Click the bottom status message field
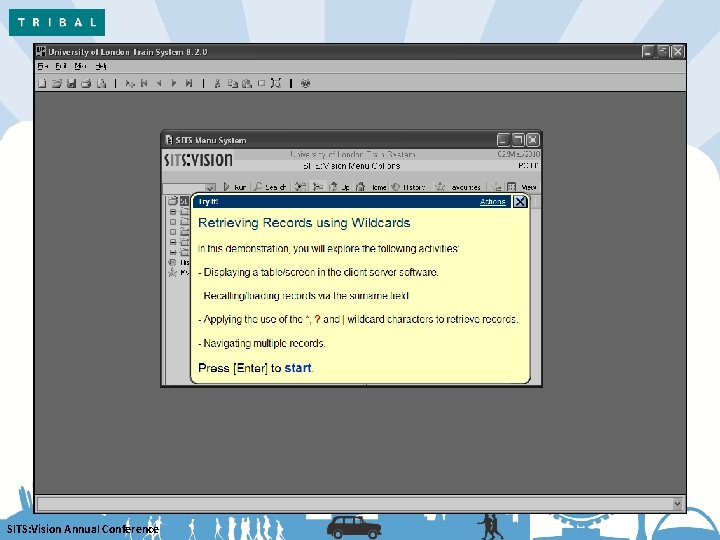720x540 pixels. (354, 504)
